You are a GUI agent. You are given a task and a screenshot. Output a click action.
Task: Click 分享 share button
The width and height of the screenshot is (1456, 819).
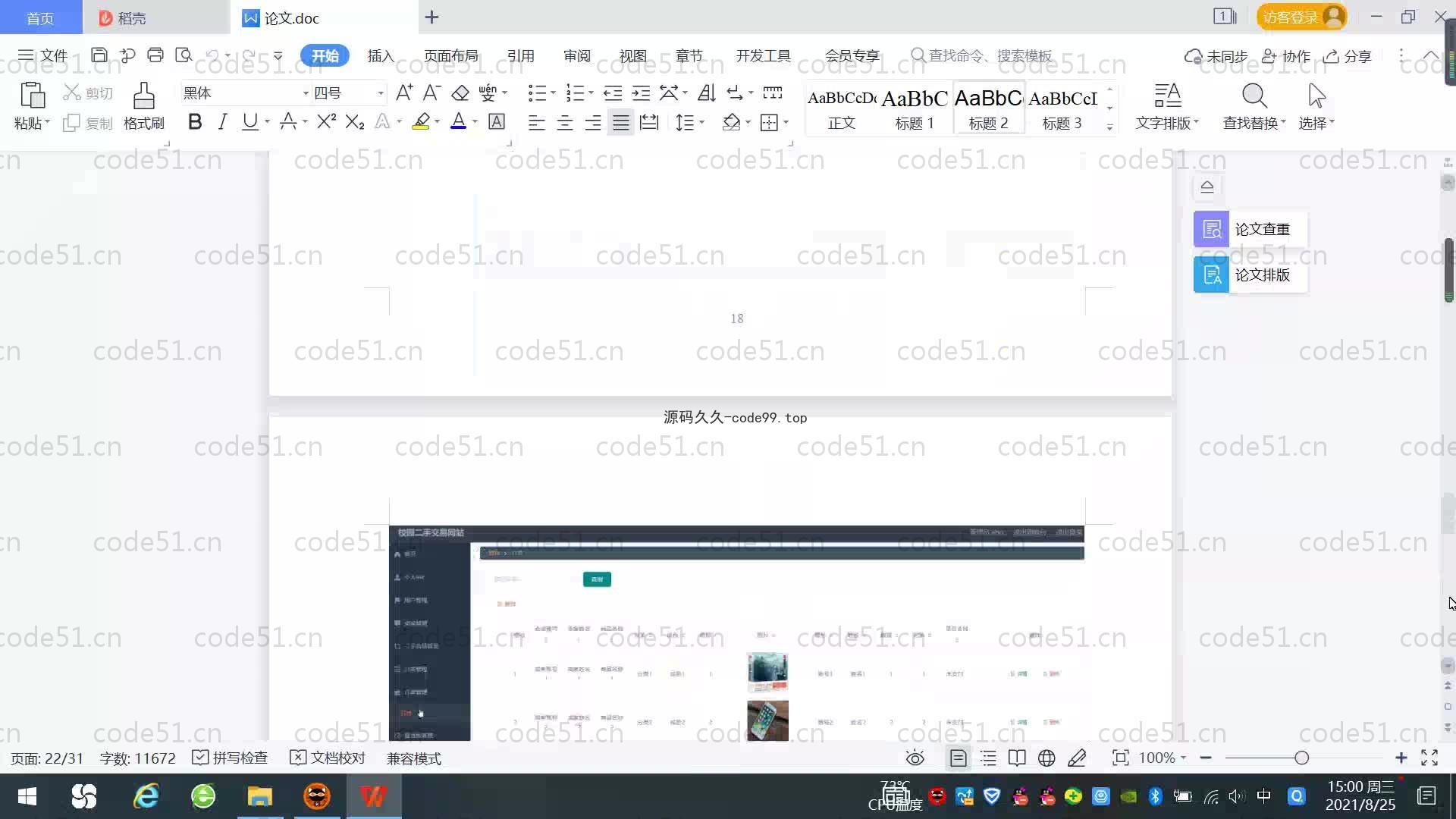point(1348,55)
